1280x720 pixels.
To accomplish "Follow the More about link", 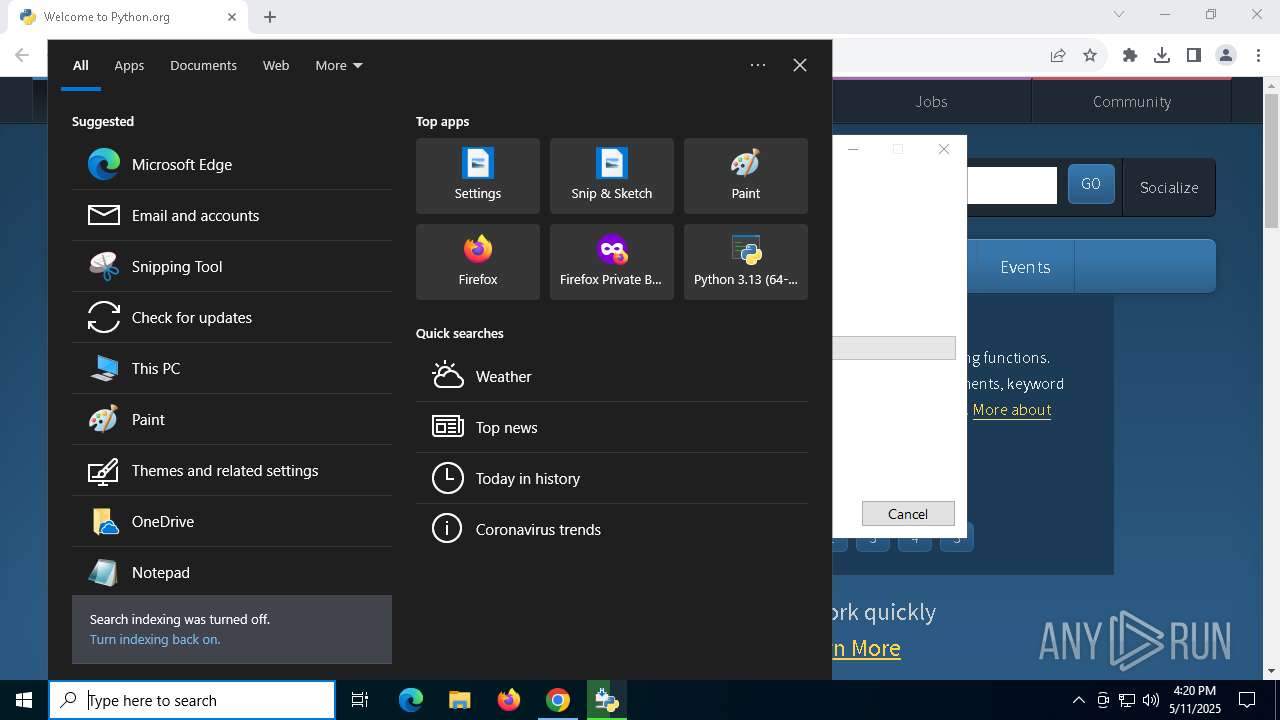I will (x=1012, y=409).
